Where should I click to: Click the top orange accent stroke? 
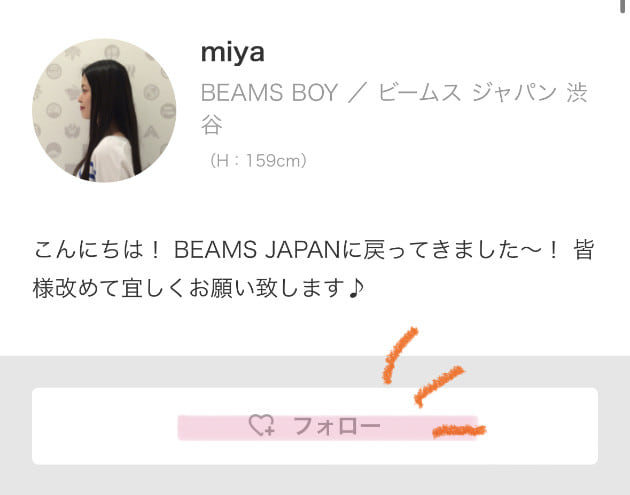pos(400,355)
